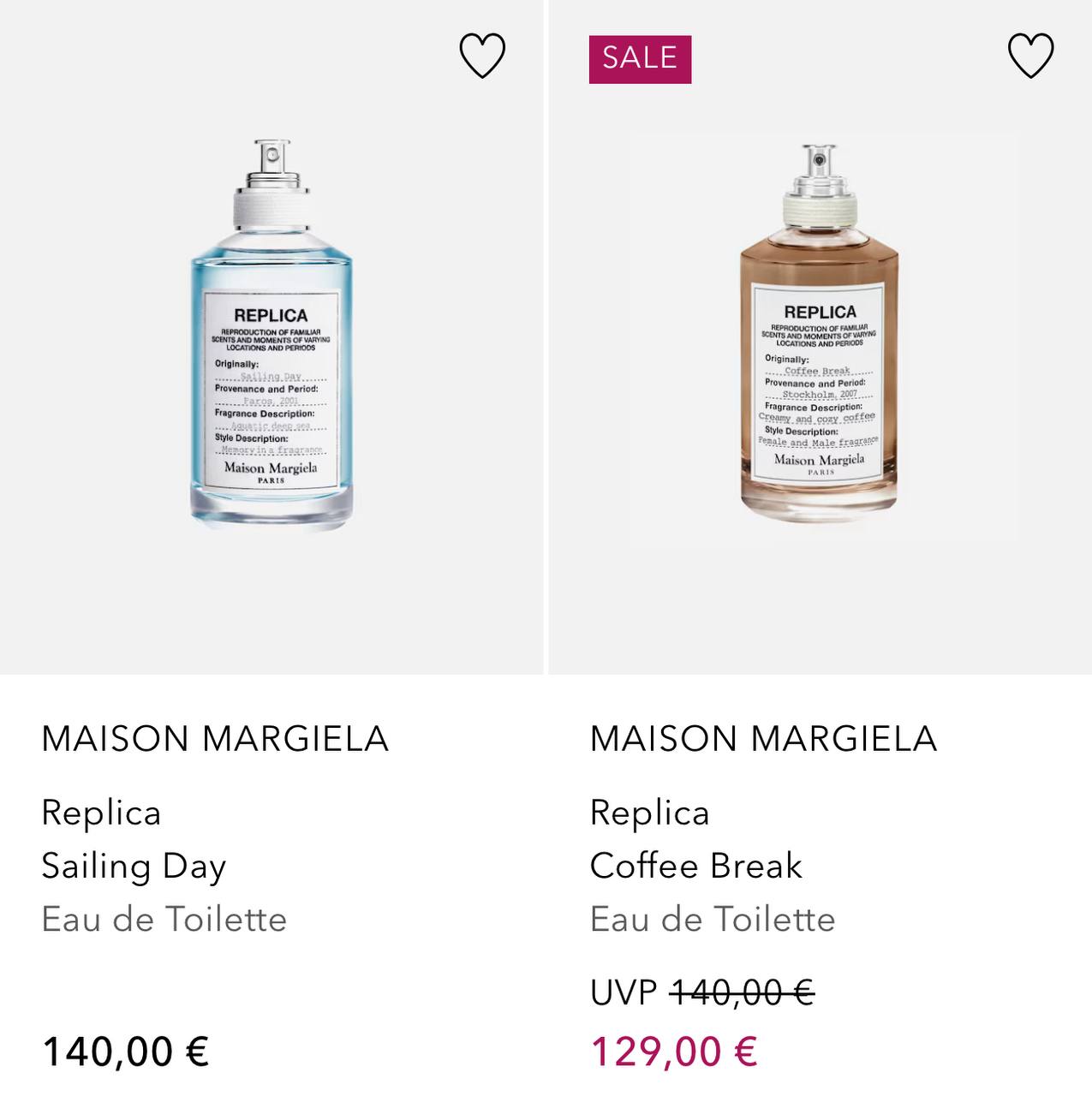Click the UVP label on Coffee Break
Screen dimensions: 1092x1096
pyautogui.click(x=624, y=993)
